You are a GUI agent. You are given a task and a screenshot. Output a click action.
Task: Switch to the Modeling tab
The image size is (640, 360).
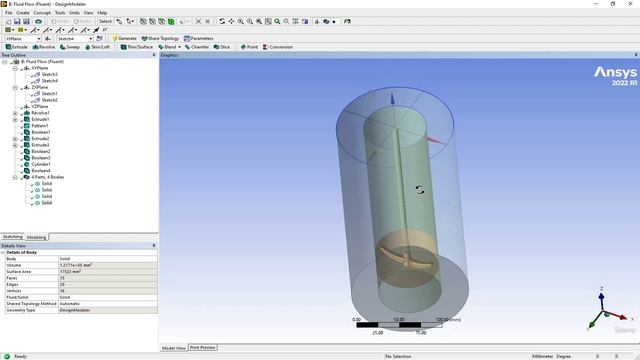click(x=36, y=237)
